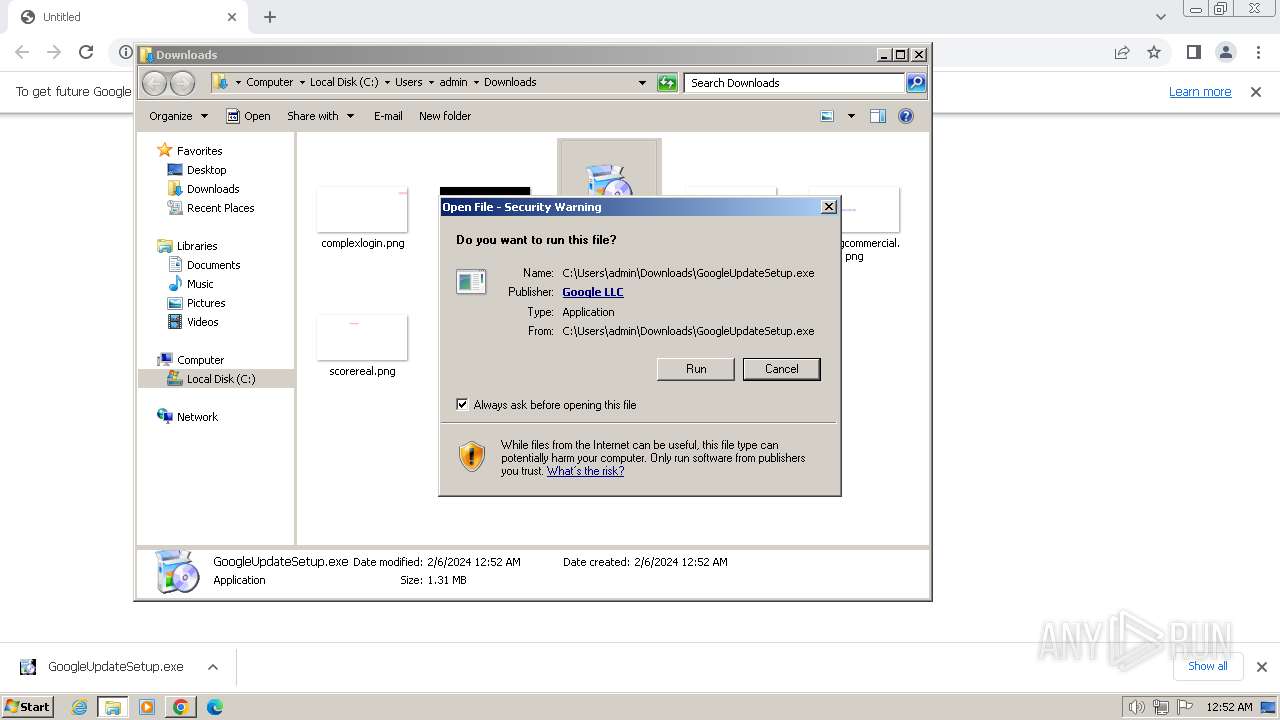The height and width of the screenshot is (720, 1280).
Task: Click Search Downloads input field
Action: [x=795, y=83]
